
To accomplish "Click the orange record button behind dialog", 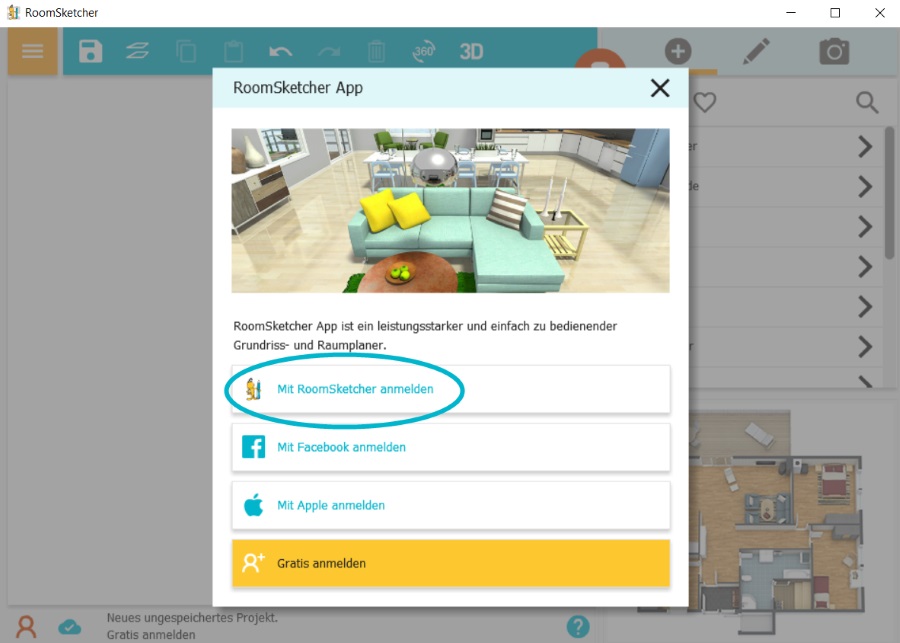I will [x=600, y=59].
